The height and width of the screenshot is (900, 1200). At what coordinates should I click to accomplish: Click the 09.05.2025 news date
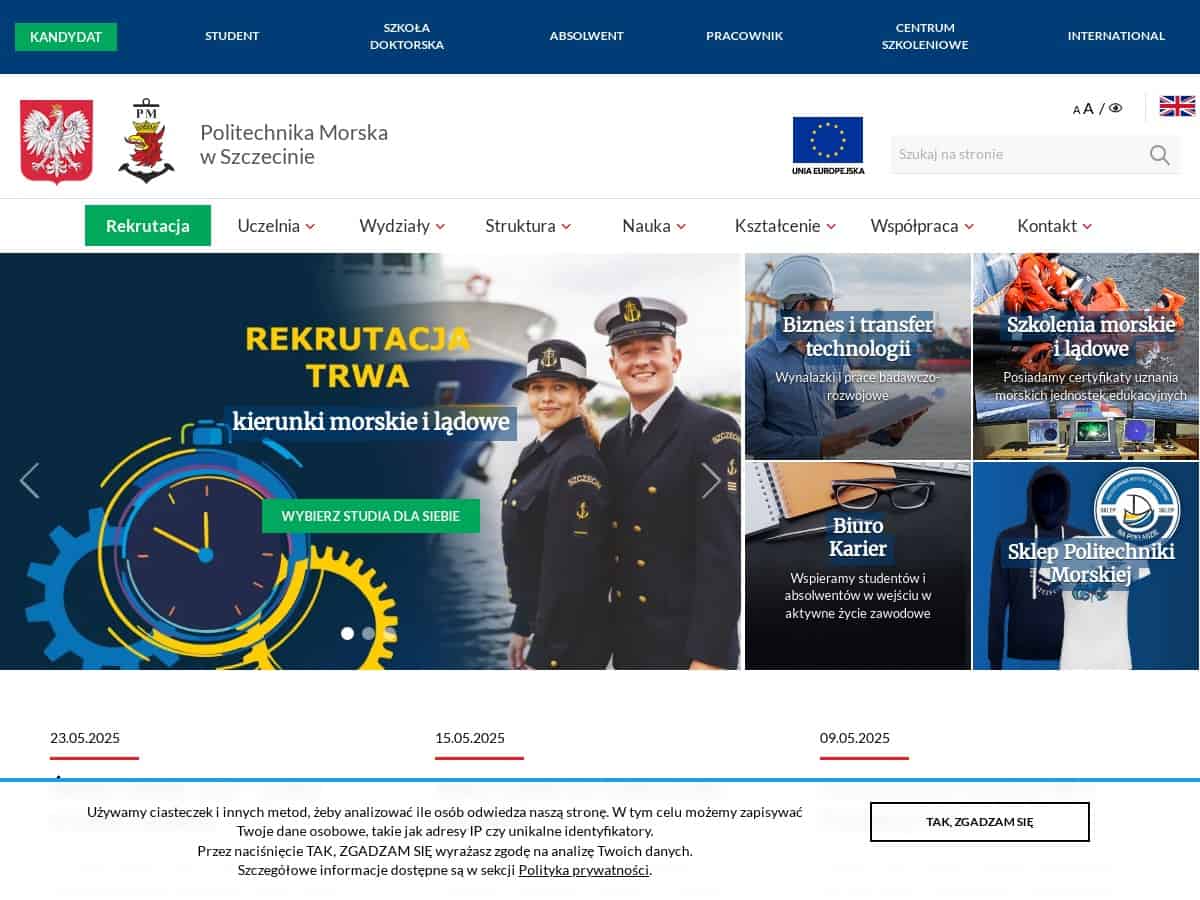855,738
